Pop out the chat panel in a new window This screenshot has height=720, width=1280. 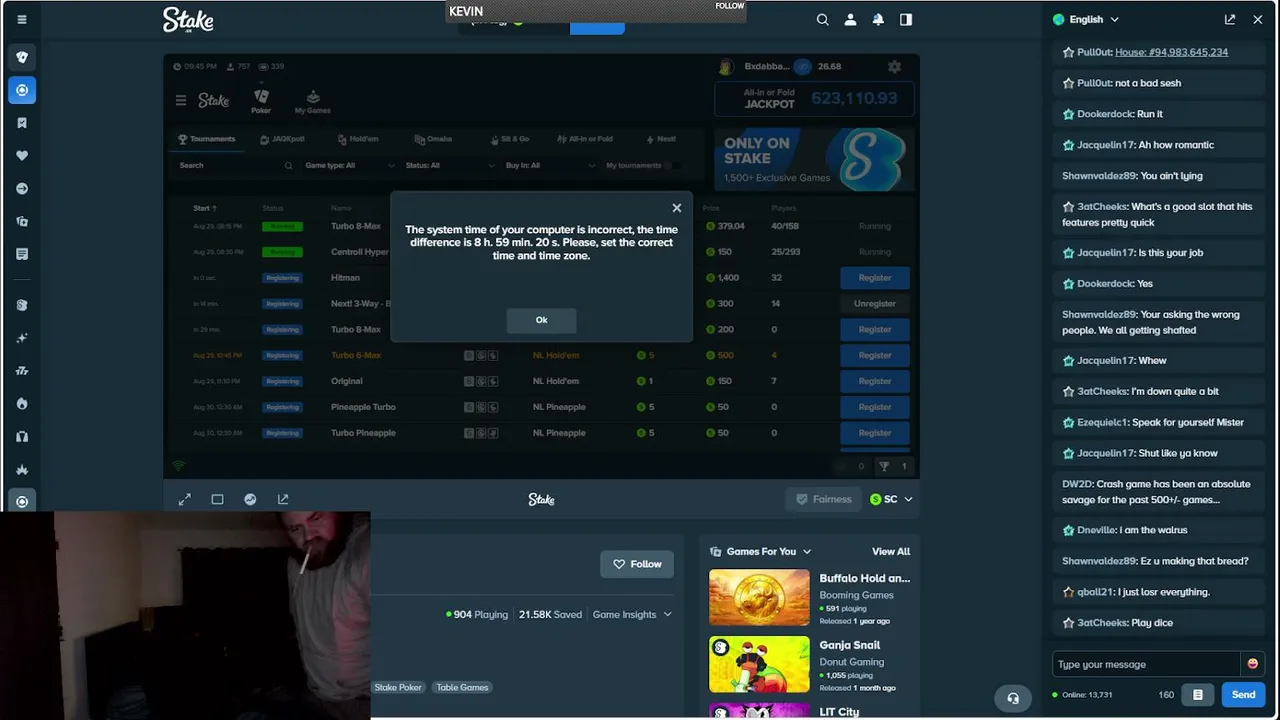click(x=1230, y=19)
